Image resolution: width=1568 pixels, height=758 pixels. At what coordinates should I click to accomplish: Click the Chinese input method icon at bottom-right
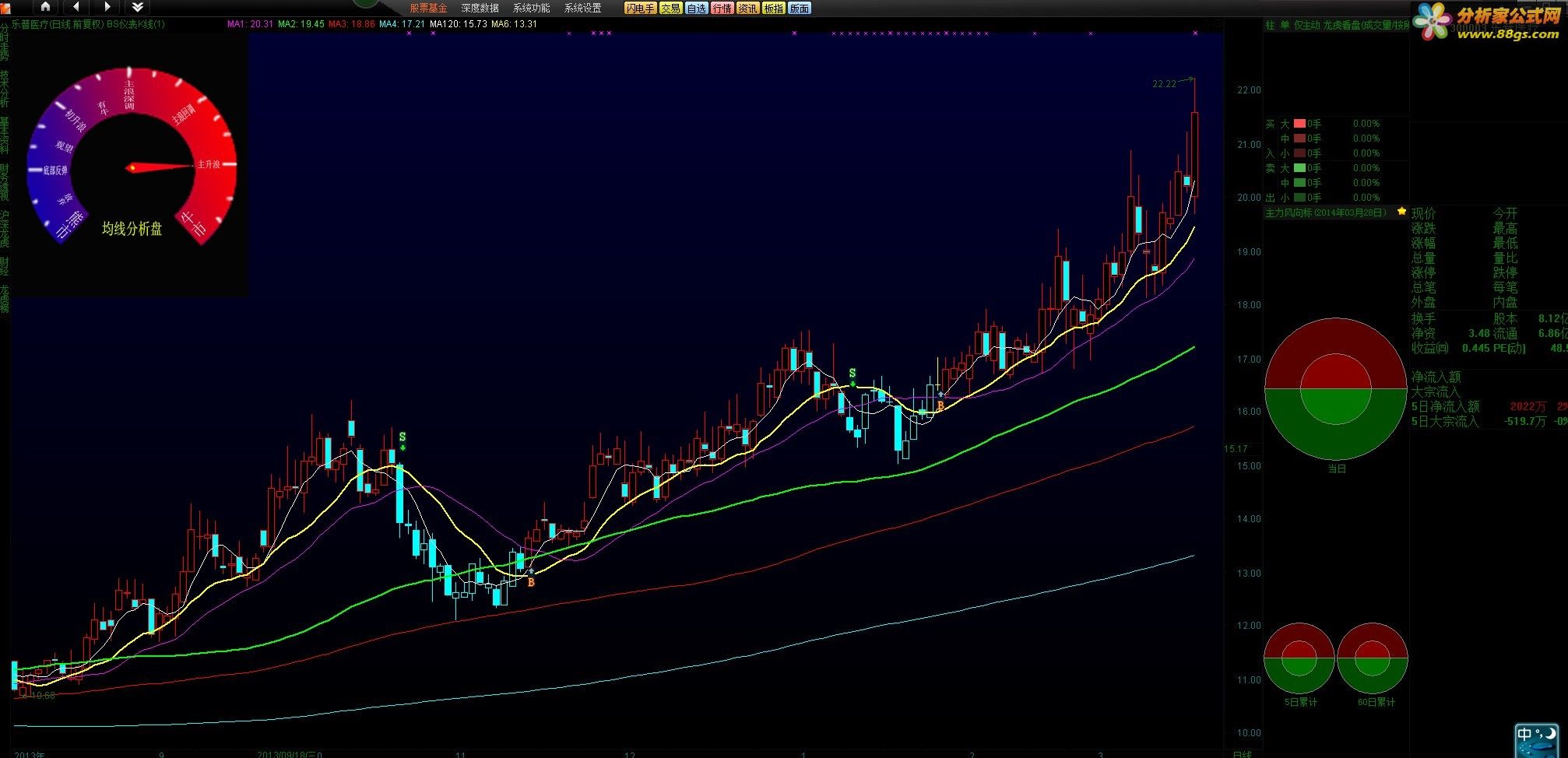1537,740
